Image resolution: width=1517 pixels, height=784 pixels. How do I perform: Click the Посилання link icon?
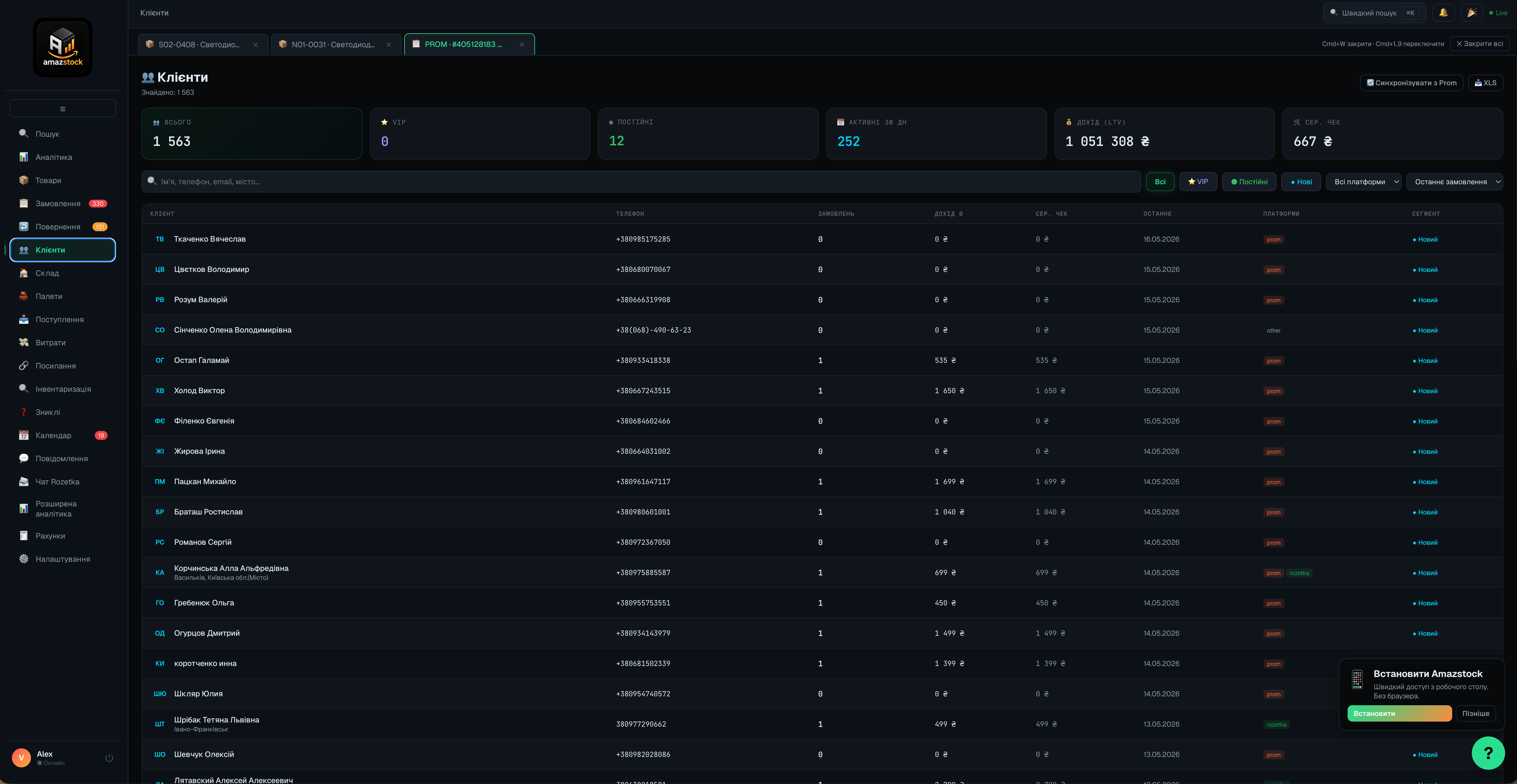23,366
